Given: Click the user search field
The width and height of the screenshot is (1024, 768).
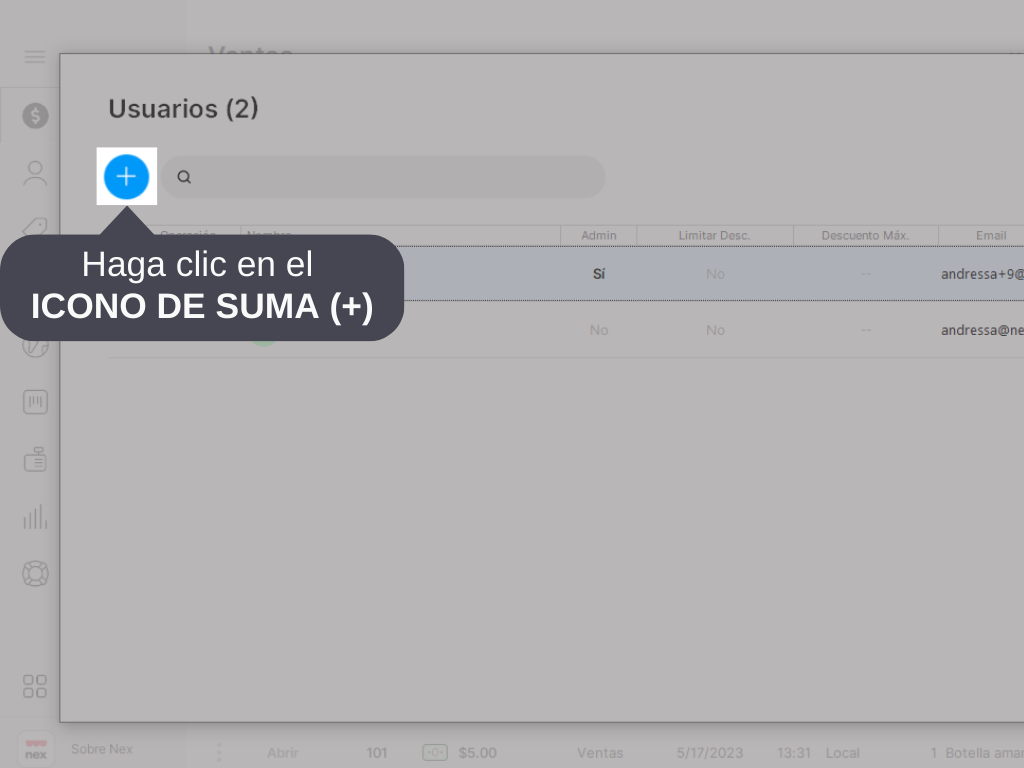Looking at the screenshot, I should coord(390,177).
